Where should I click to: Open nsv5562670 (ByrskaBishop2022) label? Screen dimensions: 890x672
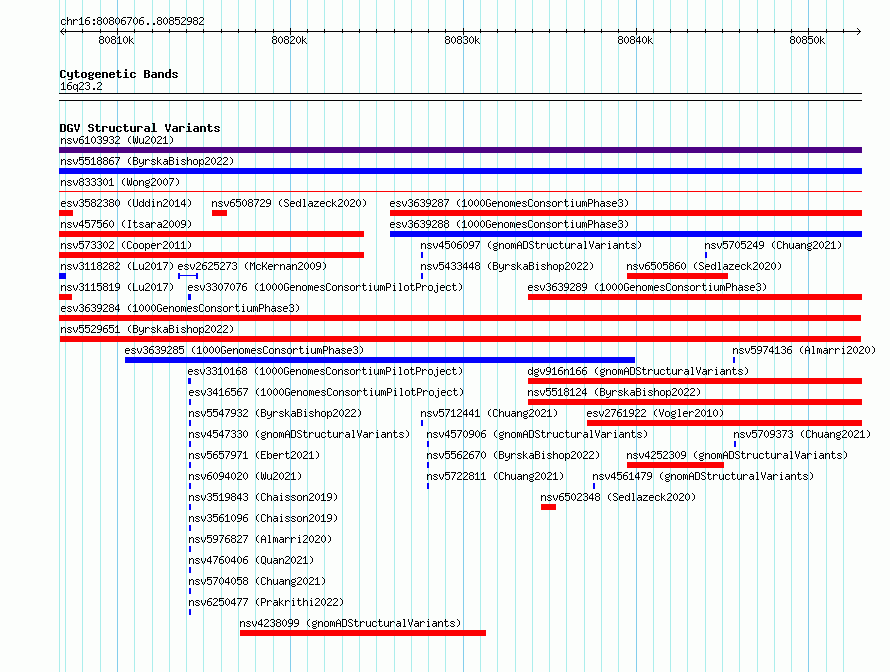pos(513,455)
